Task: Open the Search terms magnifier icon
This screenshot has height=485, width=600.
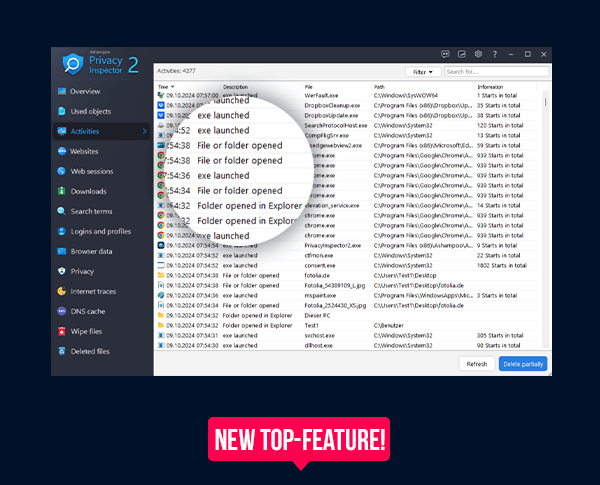Action: coord(62,211)
